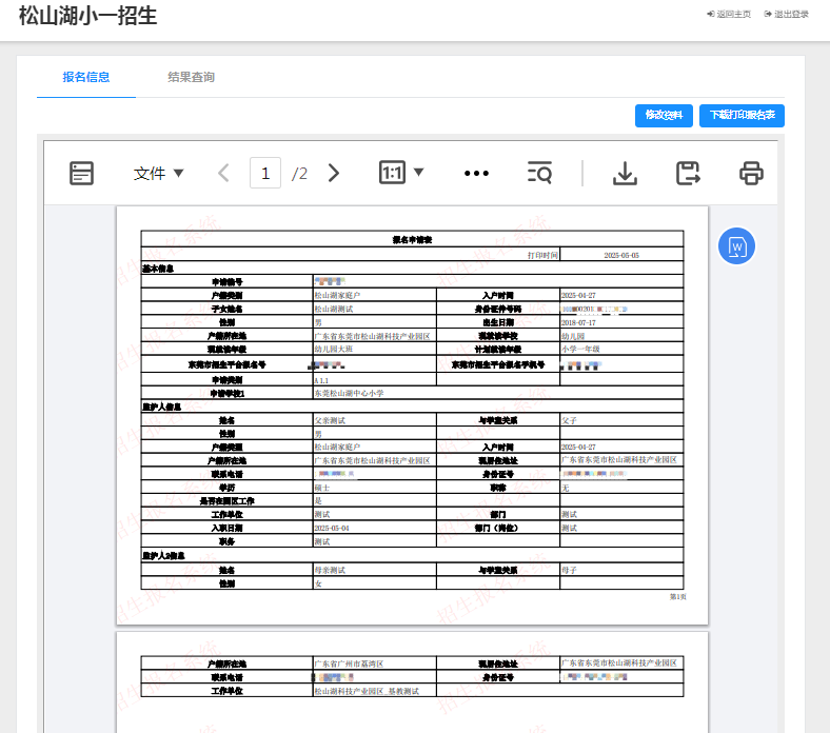Click the 松山湖小一招生 page title
The width and height of the screenshot is (830, 734).
tap(88, 17)
